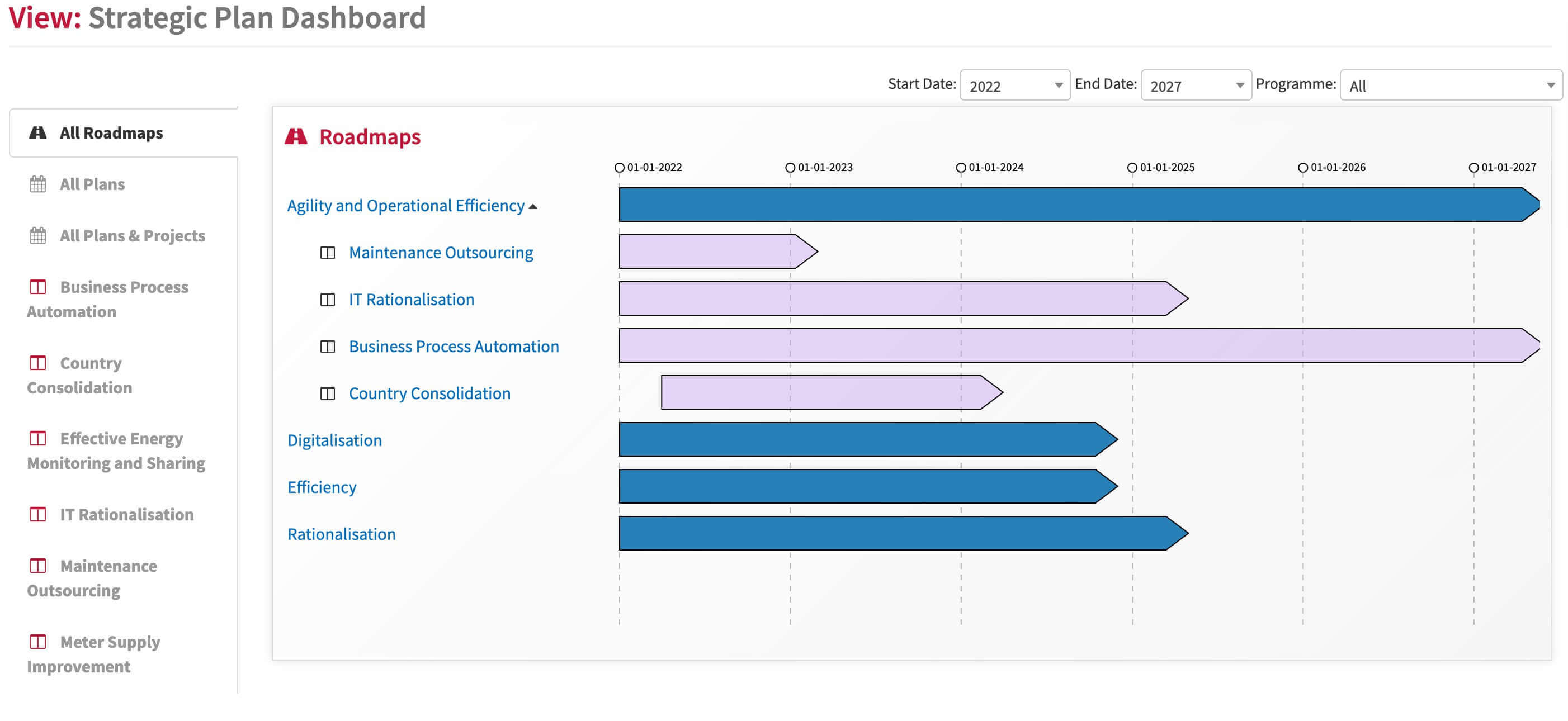Click red column icon of IT Rationalisation sidebar
This screenshot has width=1568, height=721.
click(37, 514)
